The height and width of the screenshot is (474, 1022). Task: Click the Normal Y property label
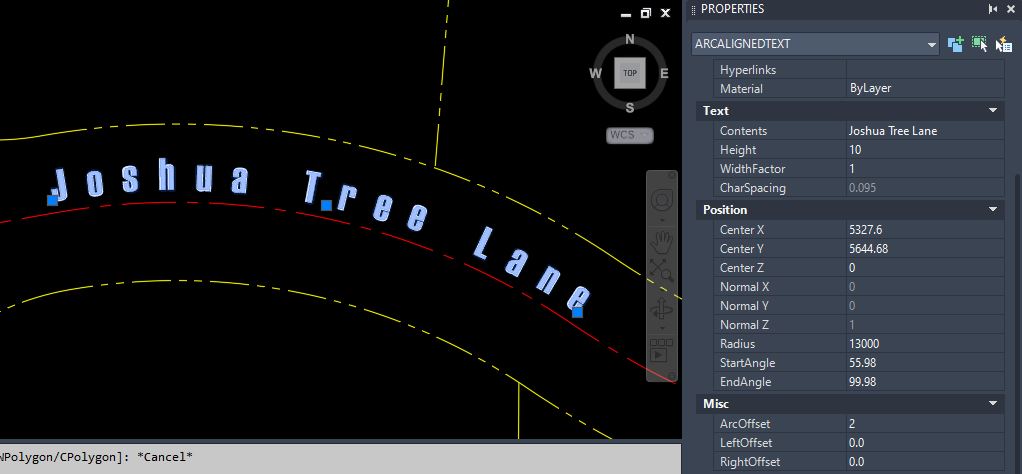click(744, 306)
